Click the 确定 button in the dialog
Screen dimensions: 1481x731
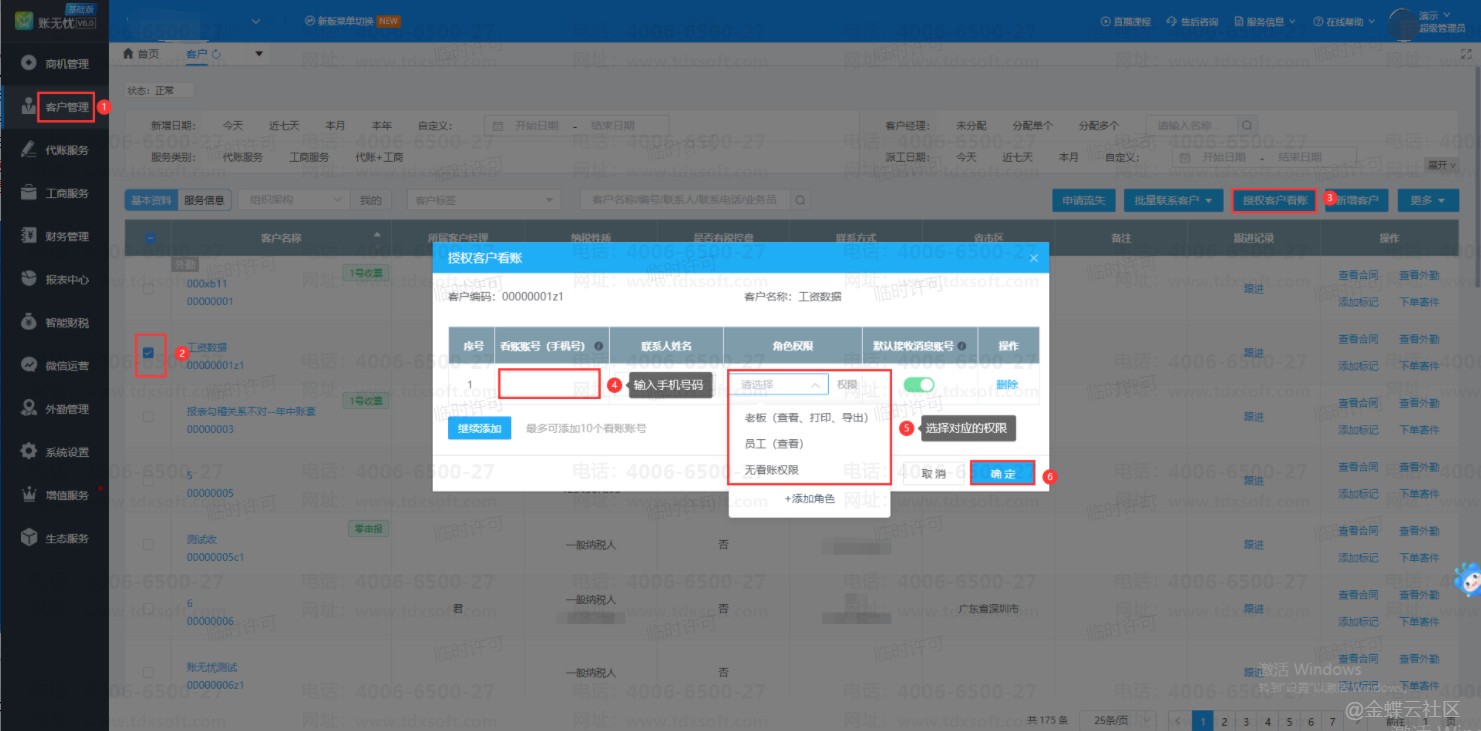(1002, 473)
